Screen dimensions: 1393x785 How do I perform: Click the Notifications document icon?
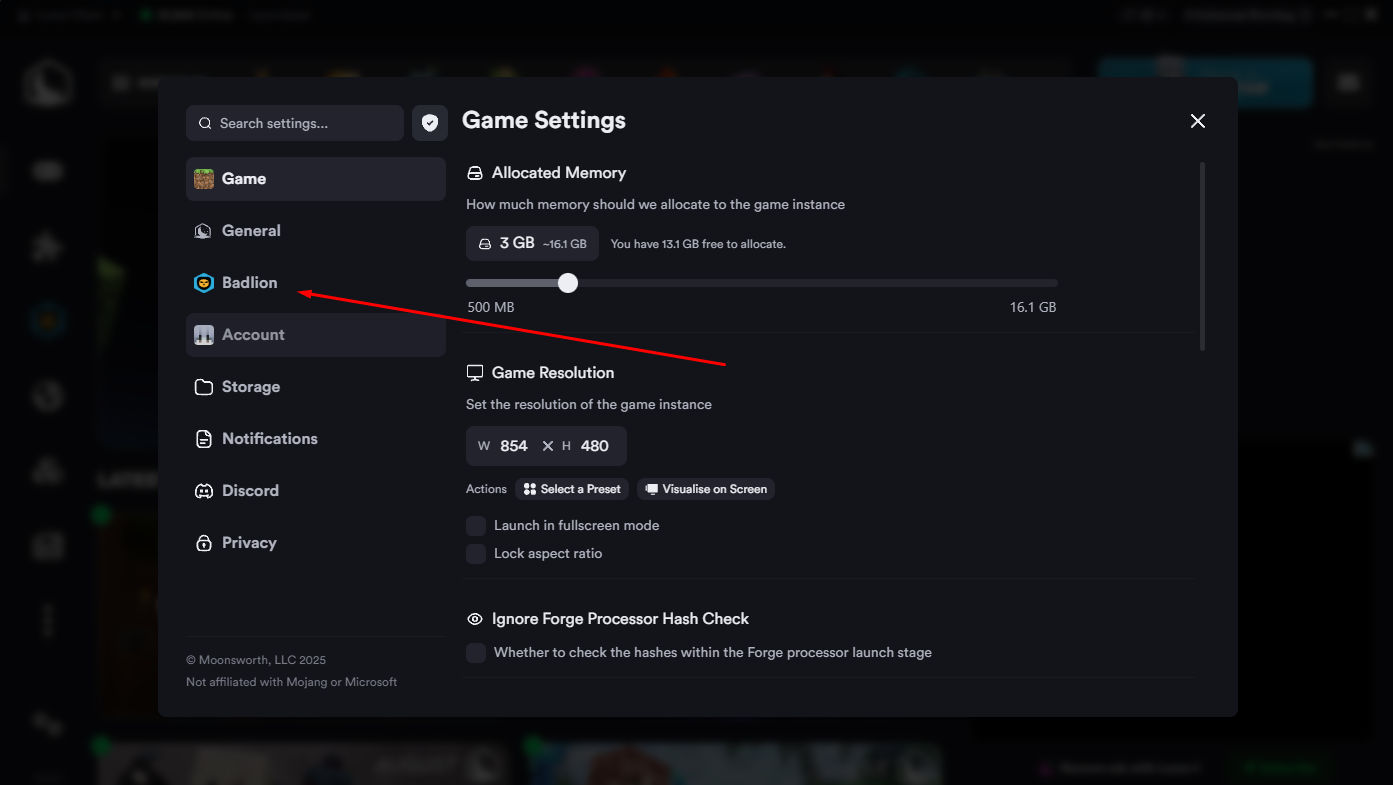pos(204,439)
